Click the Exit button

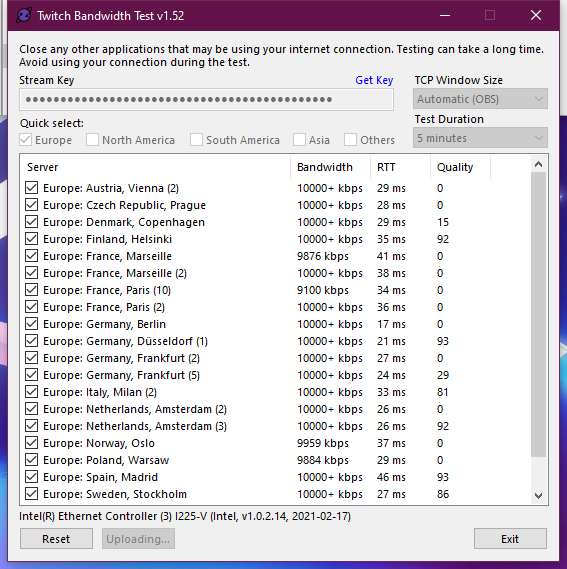510,539
